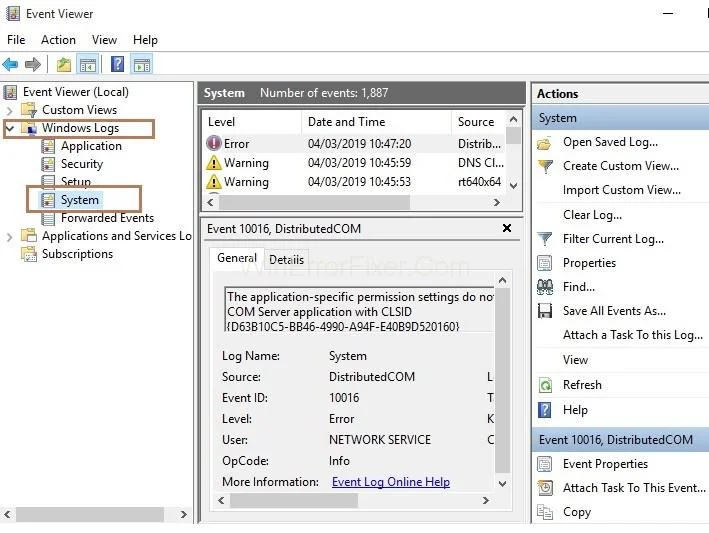
Task: Click the Open Saved Log folder icon
Action: [545, 143]
